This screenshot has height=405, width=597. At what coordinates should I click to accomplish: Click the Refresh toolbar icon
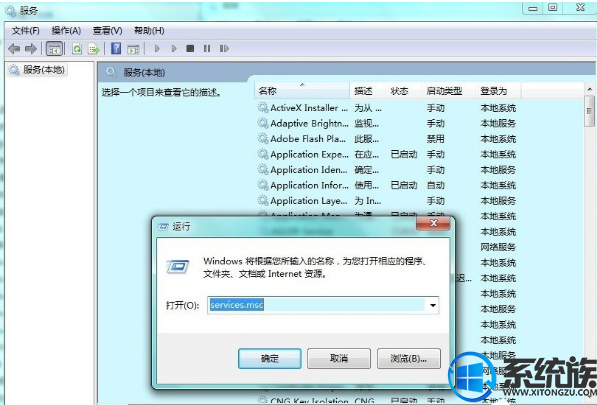tap(77, 49)
